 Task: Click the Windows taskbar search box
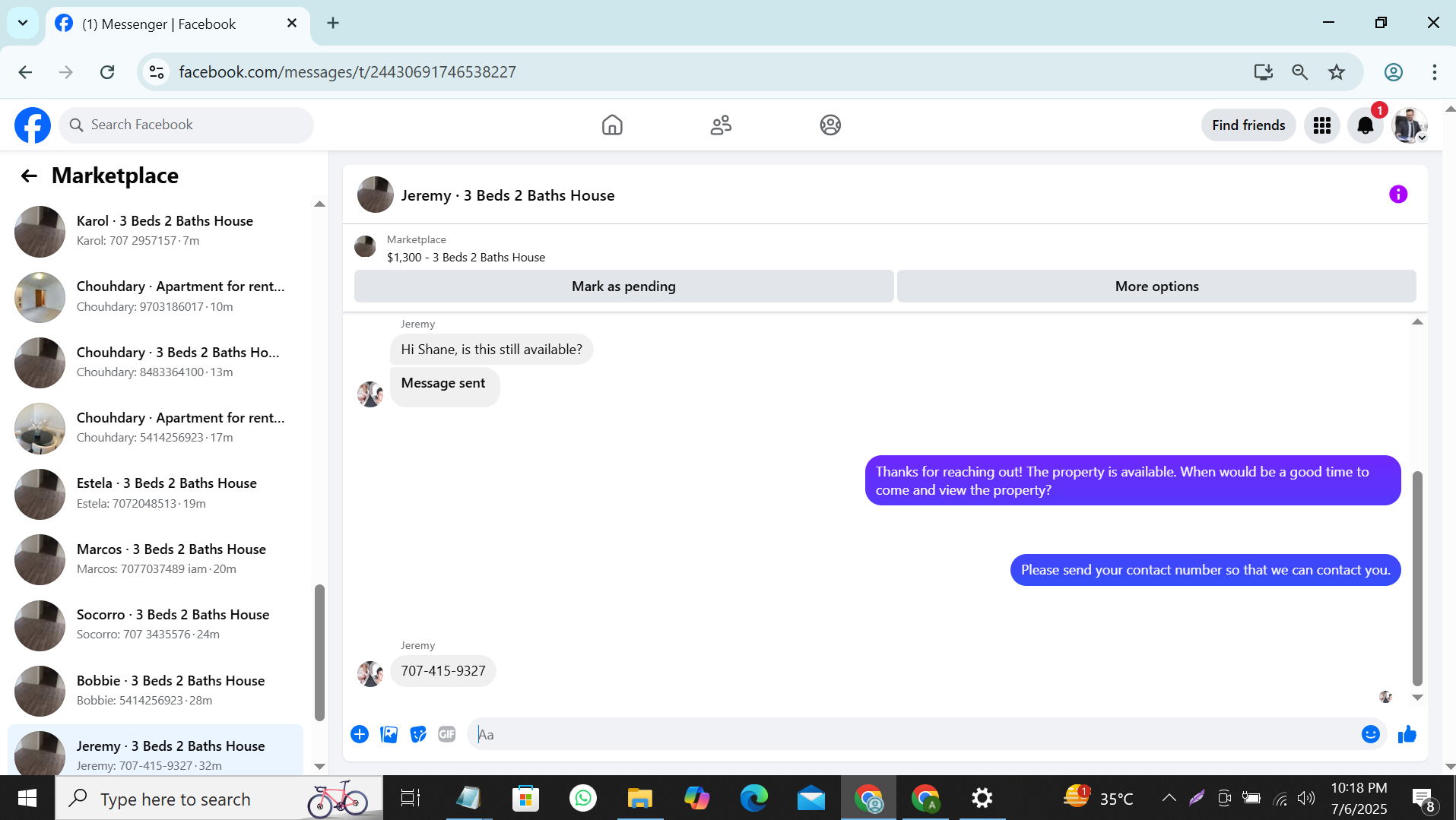(x=219, y=798)
